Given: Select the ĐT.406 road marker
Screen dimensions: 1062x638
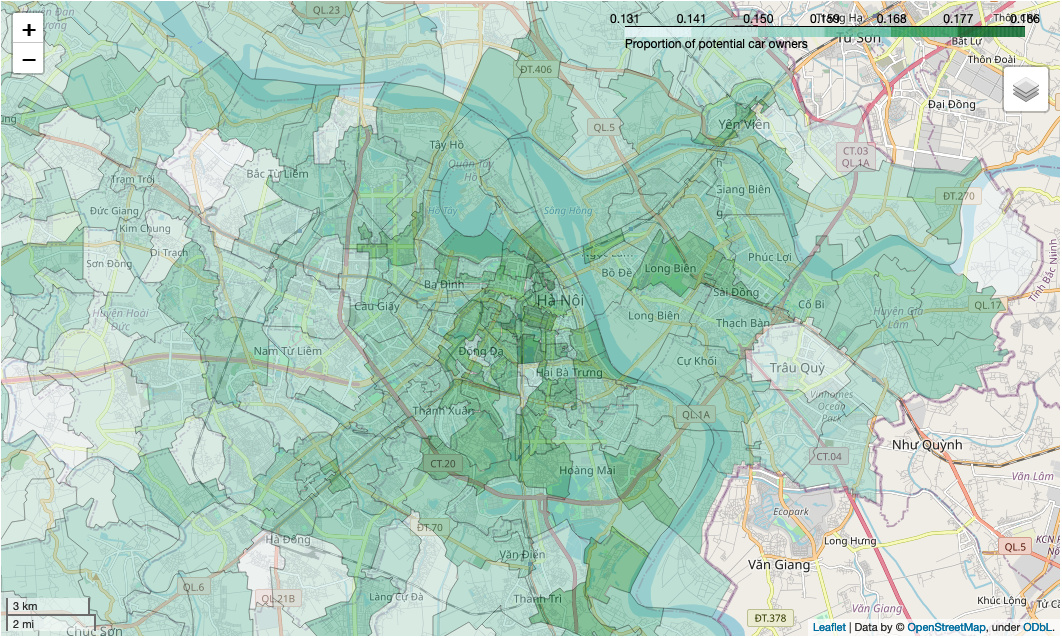Looking at the screenshot, I should coord(536,69).
